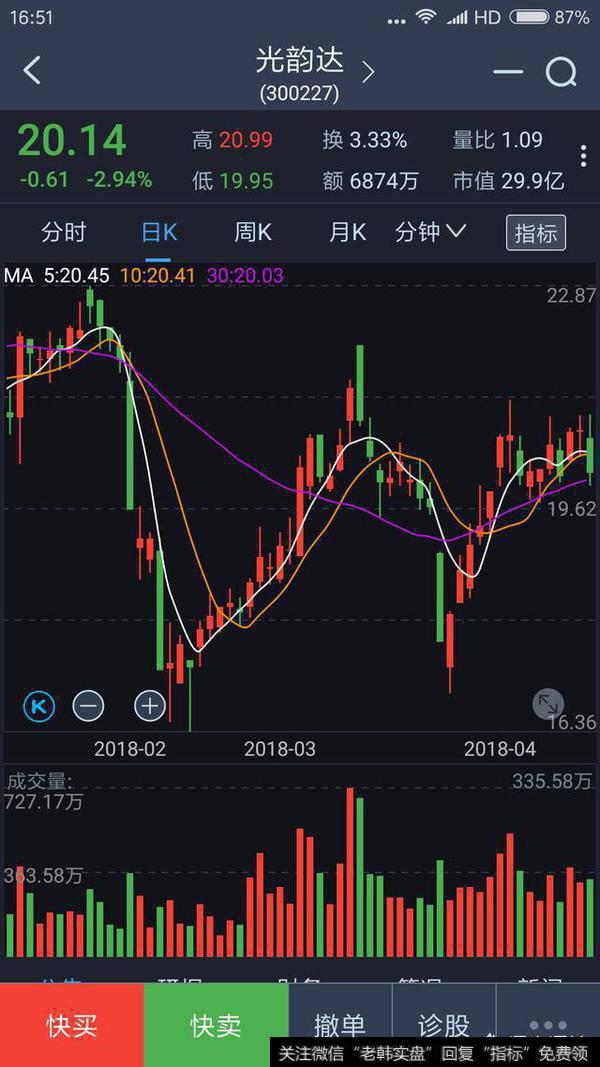The image size is (600, 1067).
Task: Click date label 2018-04
Action: [x=500, y=749]
